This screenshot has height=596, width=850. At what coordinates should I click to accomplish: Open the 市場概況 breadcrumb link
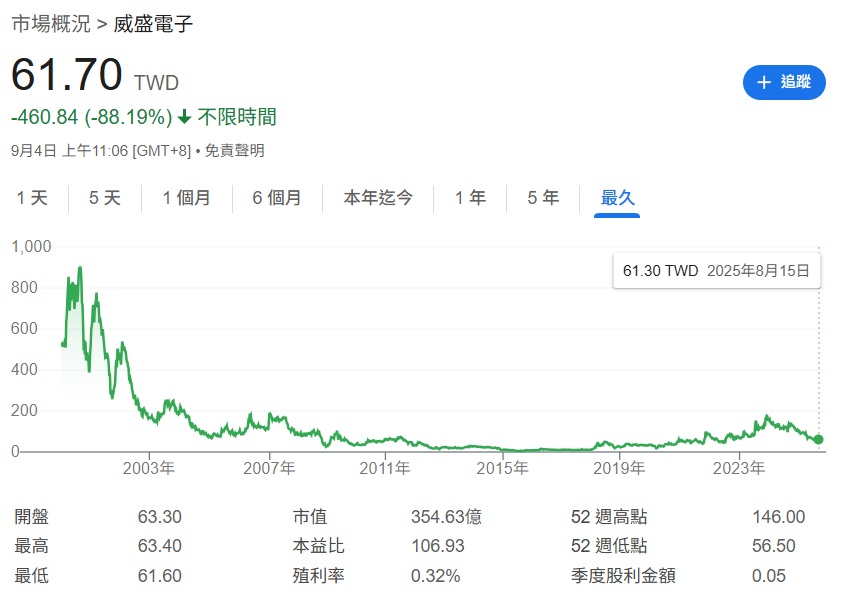51,24
